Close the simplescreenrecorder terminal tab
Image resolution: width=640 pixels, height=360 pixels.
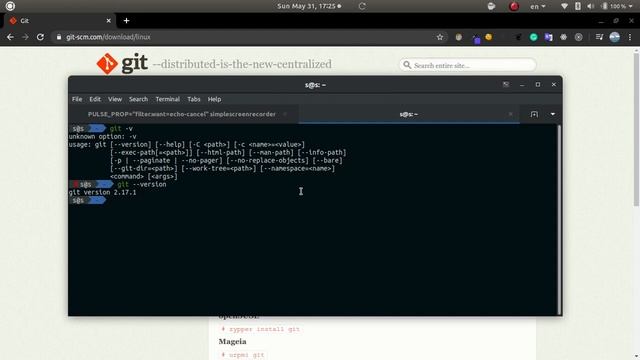285,114
